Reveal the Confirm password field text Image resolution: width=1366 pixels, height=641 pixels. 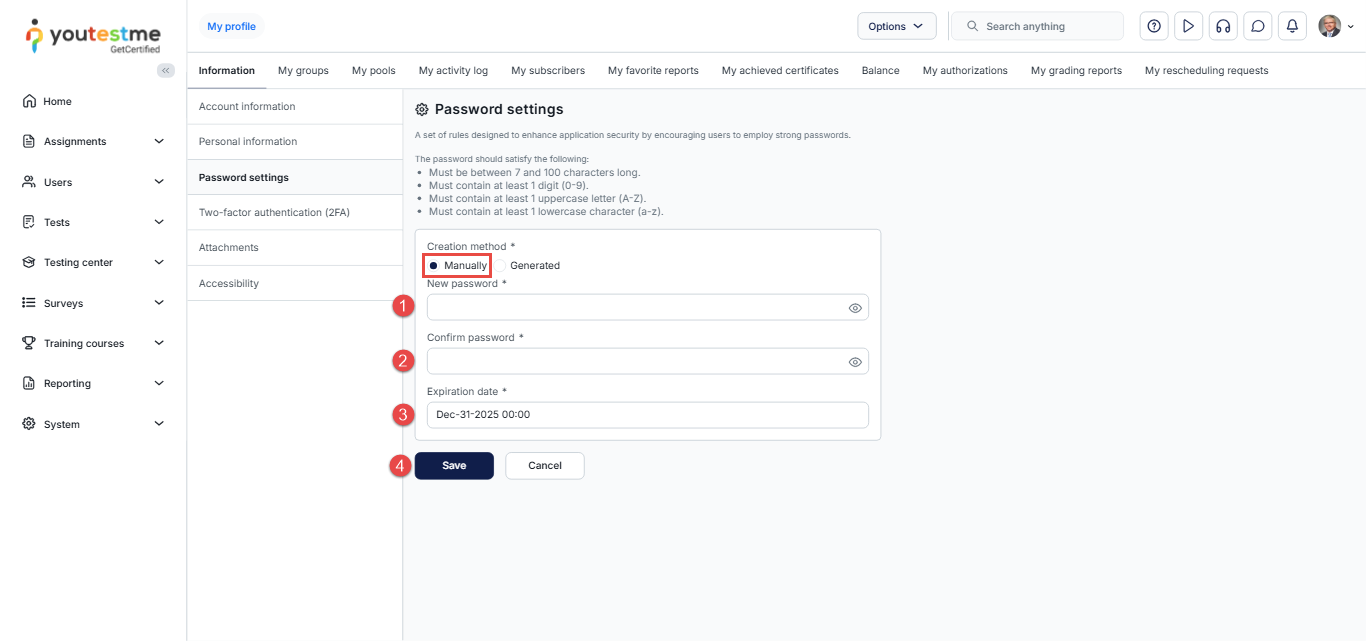pos(855,362)
